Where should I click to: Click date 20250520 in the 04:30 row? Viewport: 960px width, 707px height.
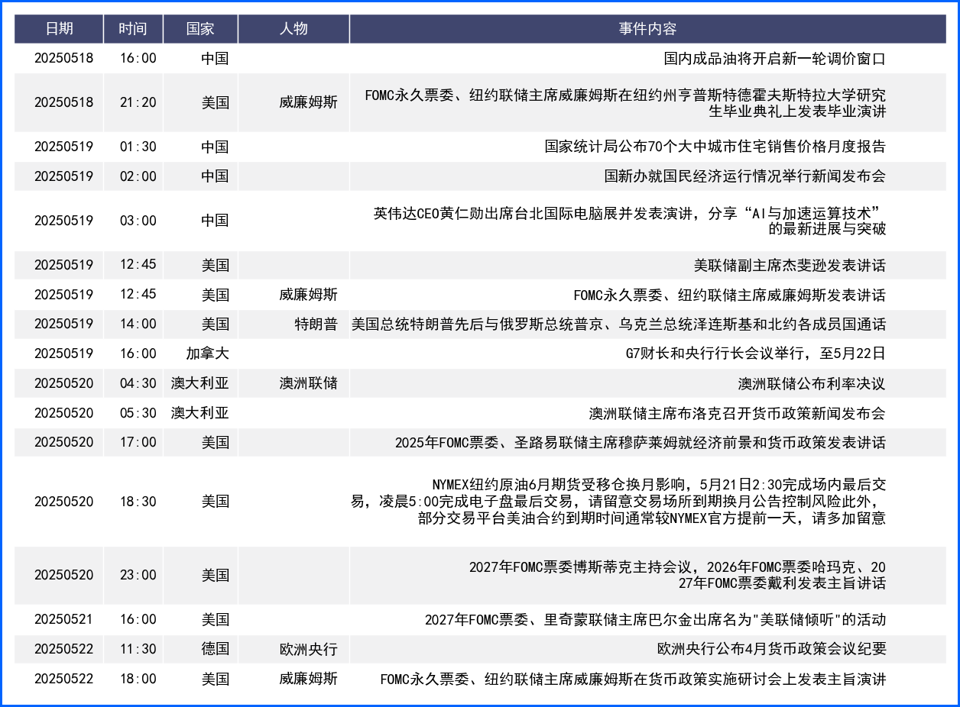(x=64, y=383)
